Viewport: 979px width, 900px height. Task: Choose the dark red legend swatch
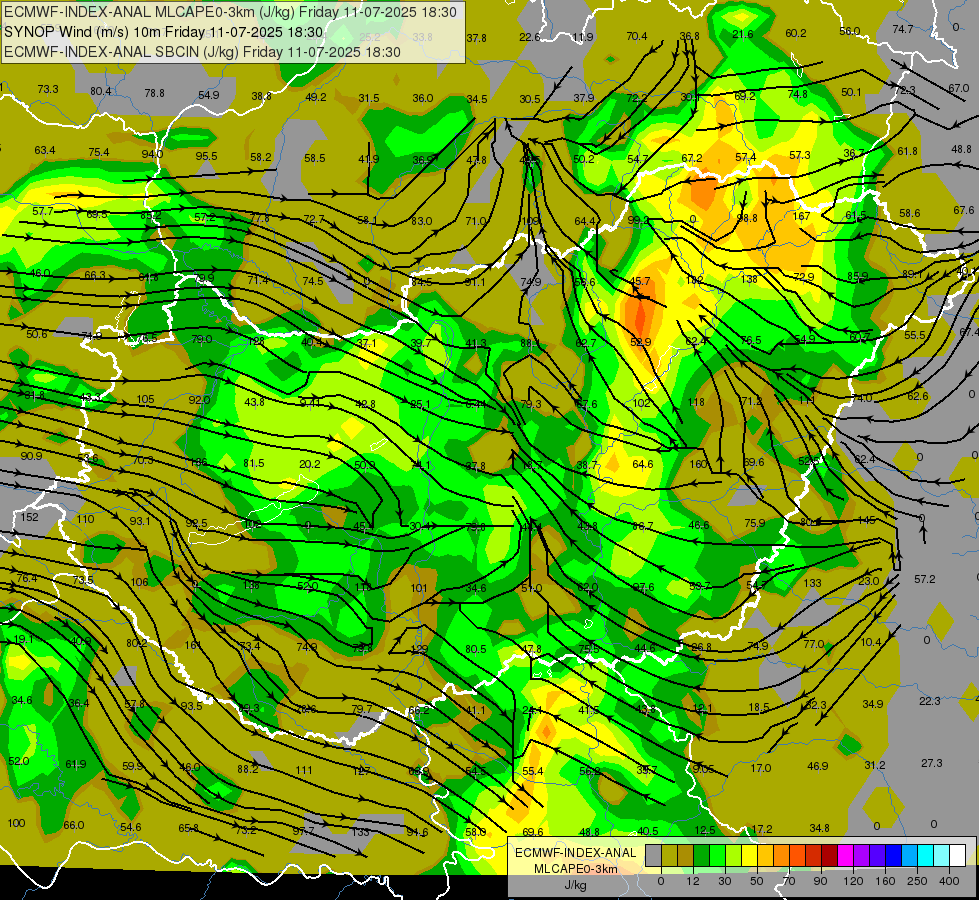(x=830, y=855)
